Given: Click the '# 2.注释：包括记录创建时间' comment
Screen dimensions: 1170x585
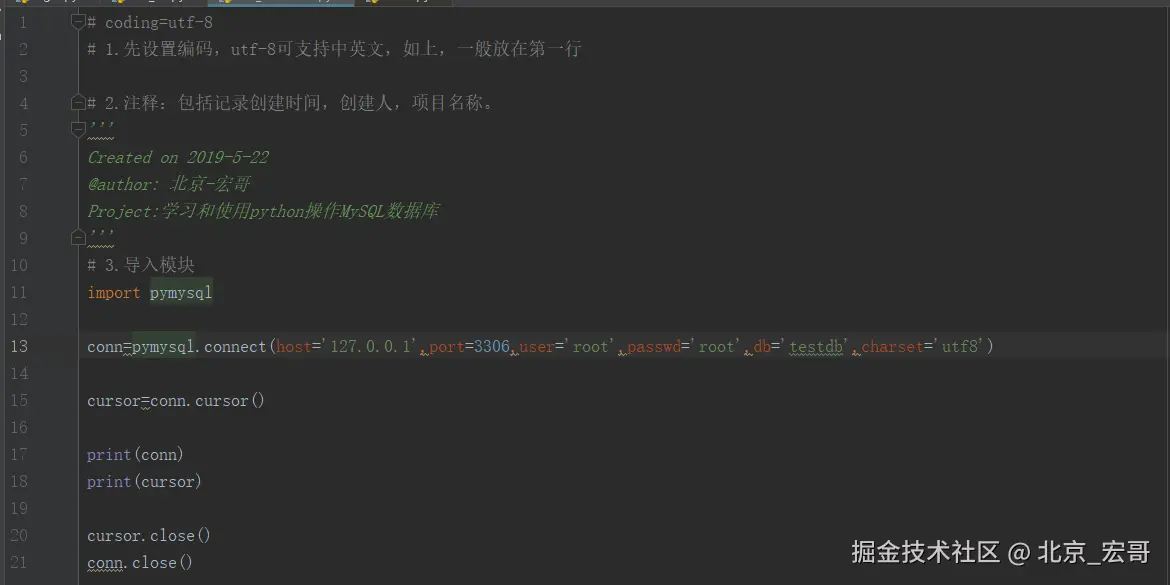Looking at the screenshot, I should pyautogui.click(x=290, y=103).
